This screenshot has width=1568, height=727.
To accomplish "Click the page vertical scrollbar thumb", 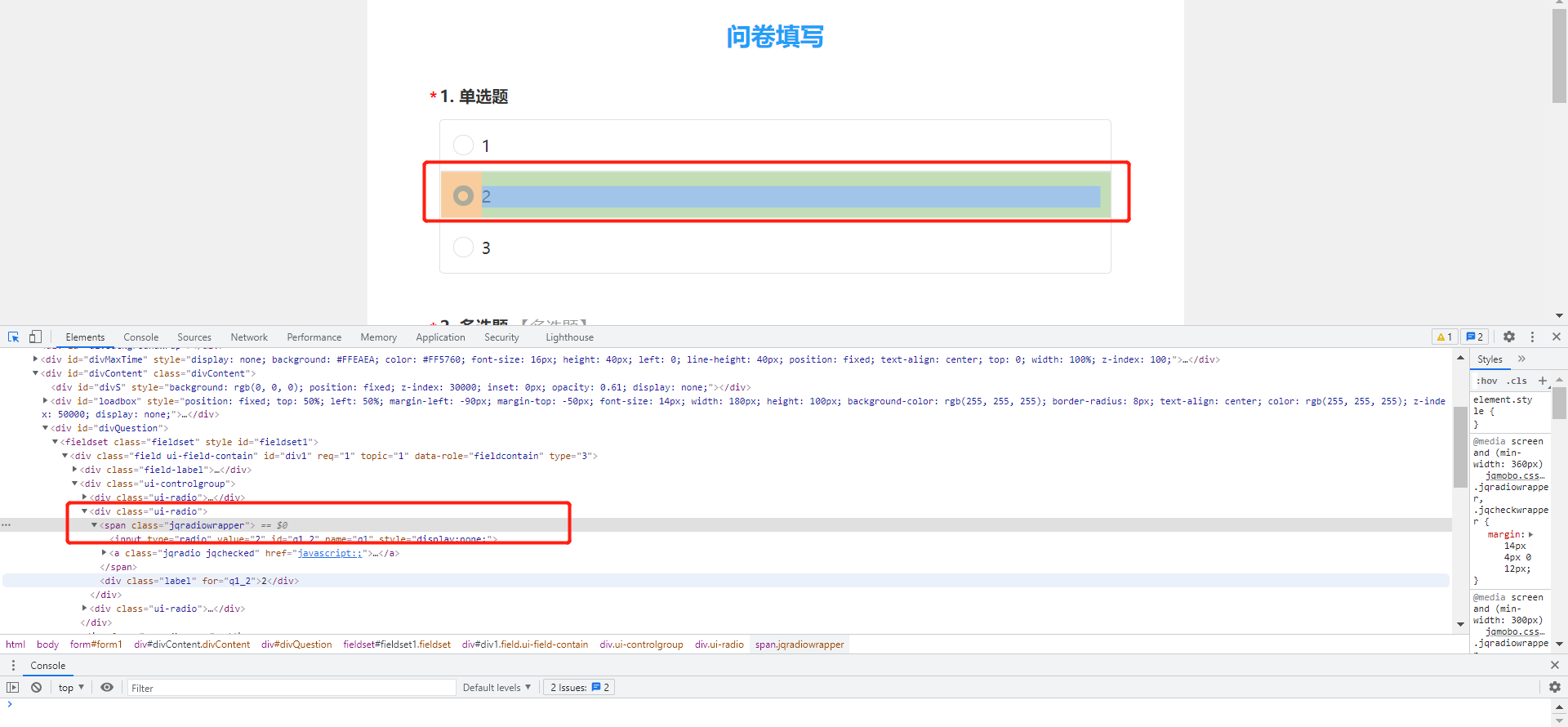I will coord(1559,56).
